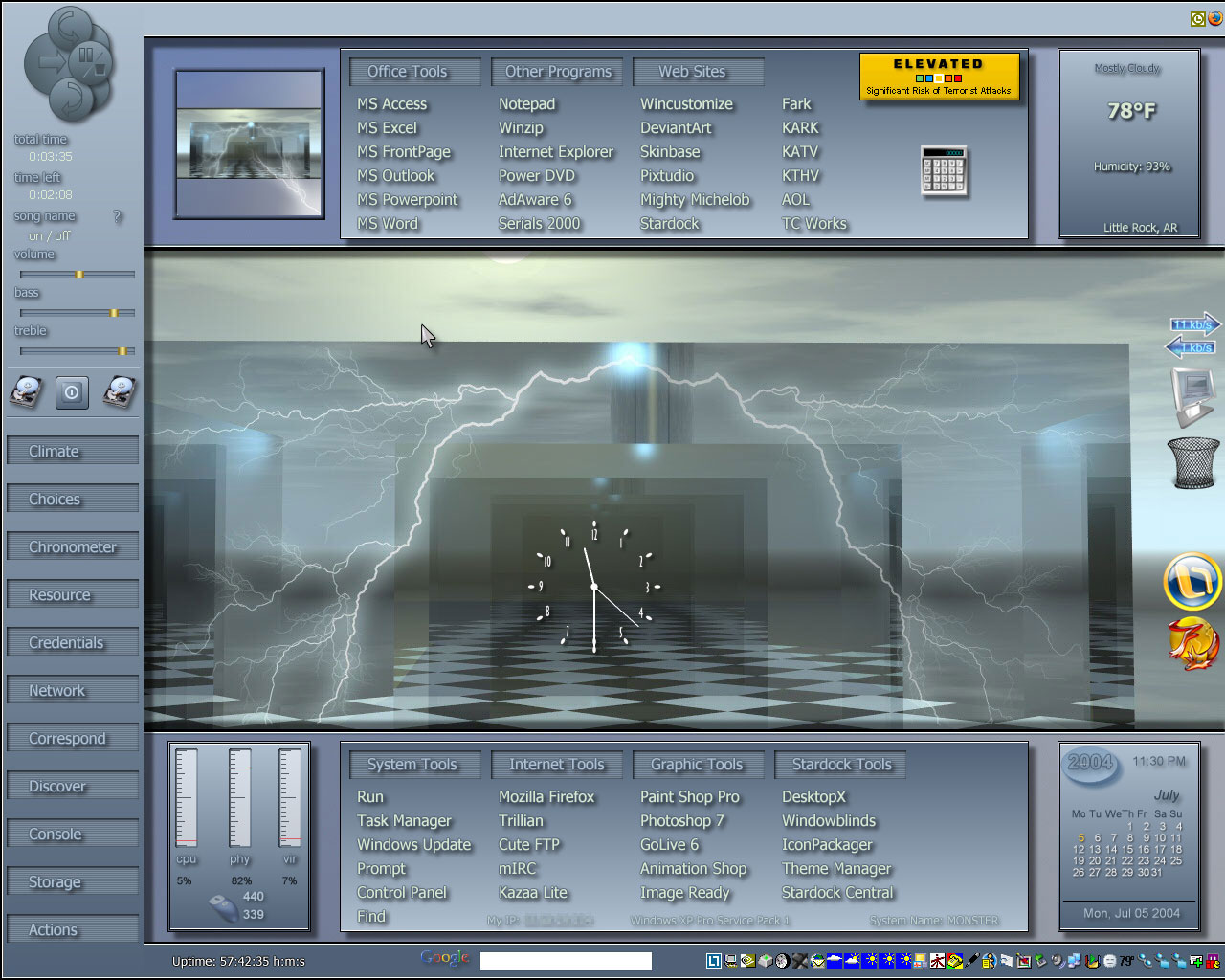Screen dimensions: 1225x980
Task: Open Notepad from Other Programs
Action: [527, 104]
